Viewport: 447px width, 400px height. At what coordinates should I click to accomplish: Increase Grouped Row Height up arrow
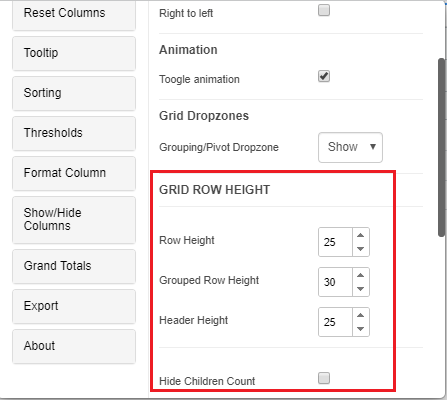click(x=360, y=275)
